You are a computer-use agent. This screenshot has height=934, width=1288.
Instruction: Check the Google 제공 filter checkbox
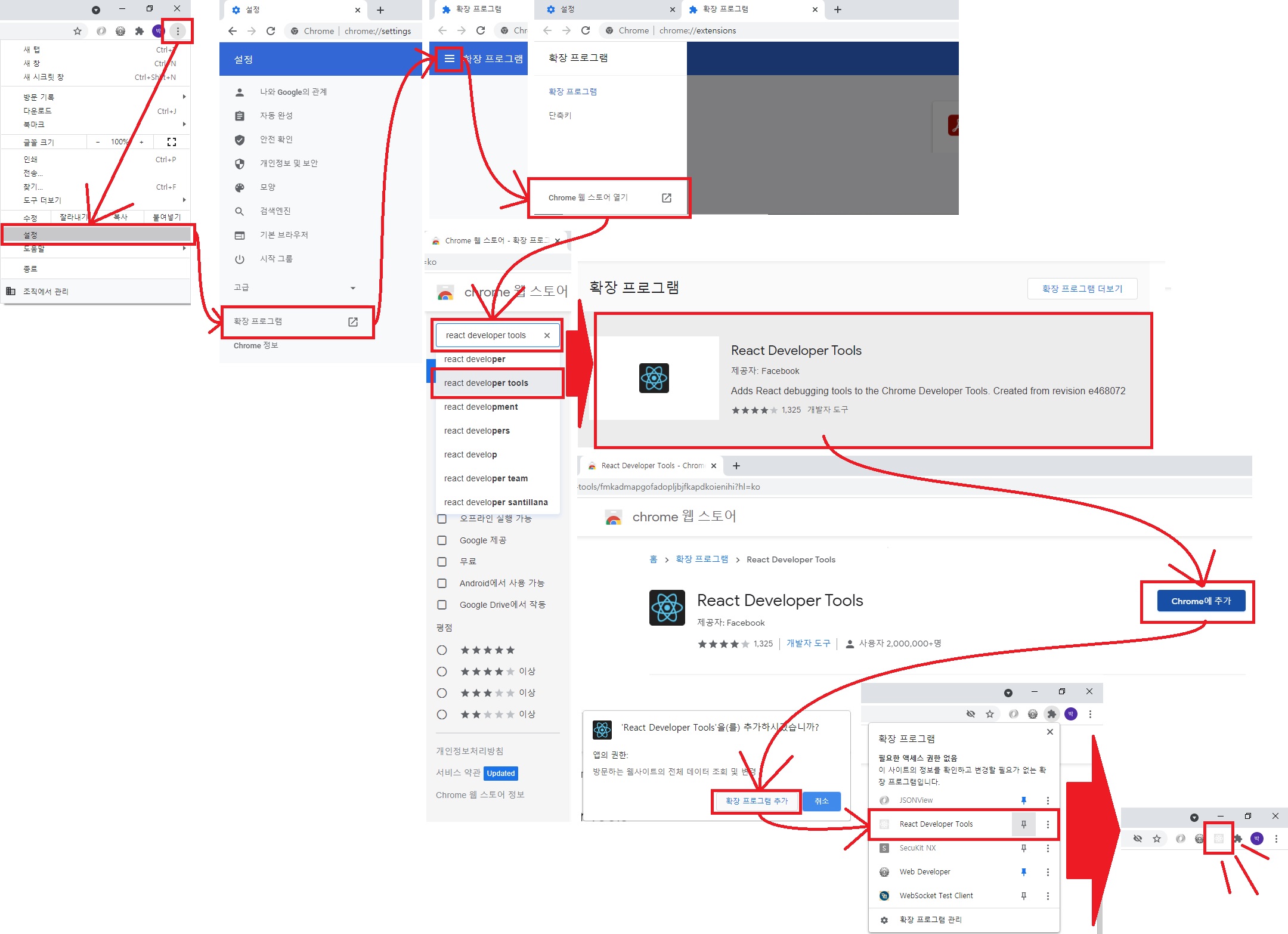(x=442, y=540)
